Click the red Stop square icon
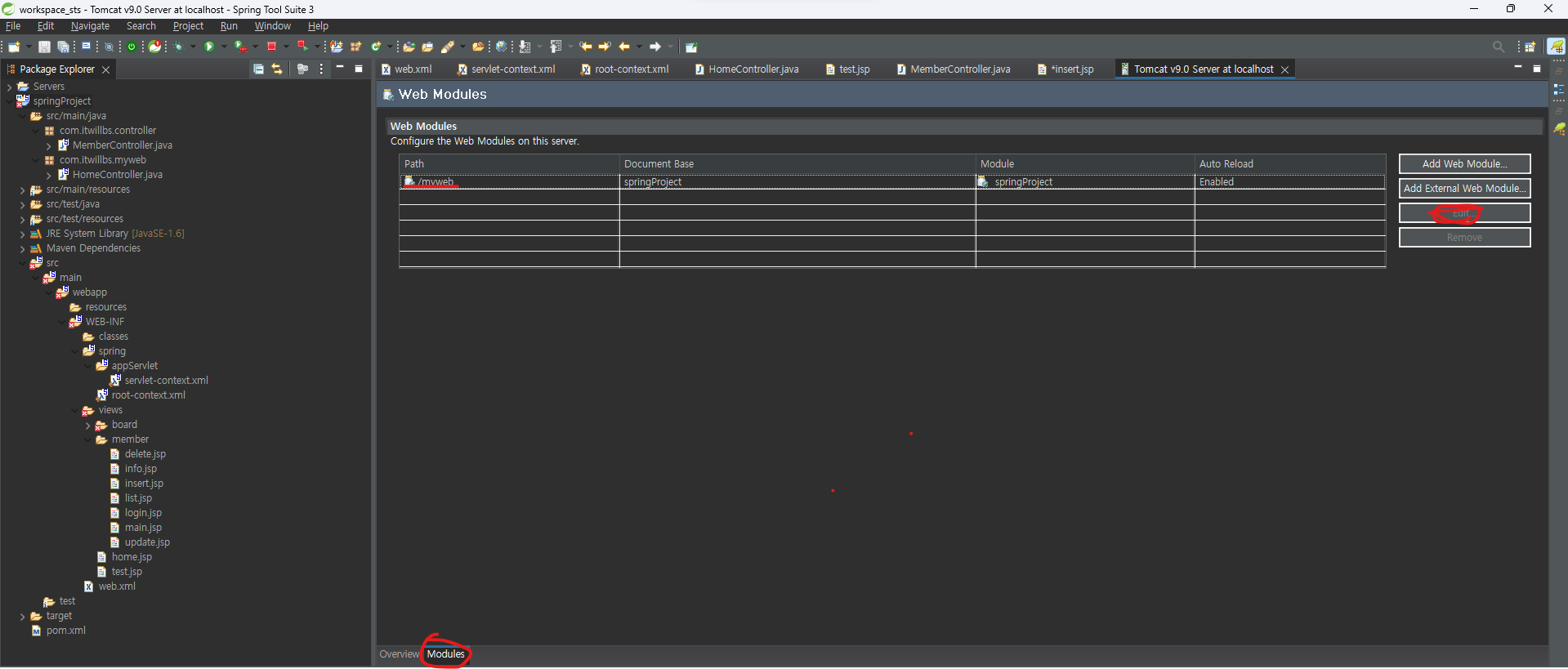Viewport: 1568px width, 669px height. click(x=271, y=47)
